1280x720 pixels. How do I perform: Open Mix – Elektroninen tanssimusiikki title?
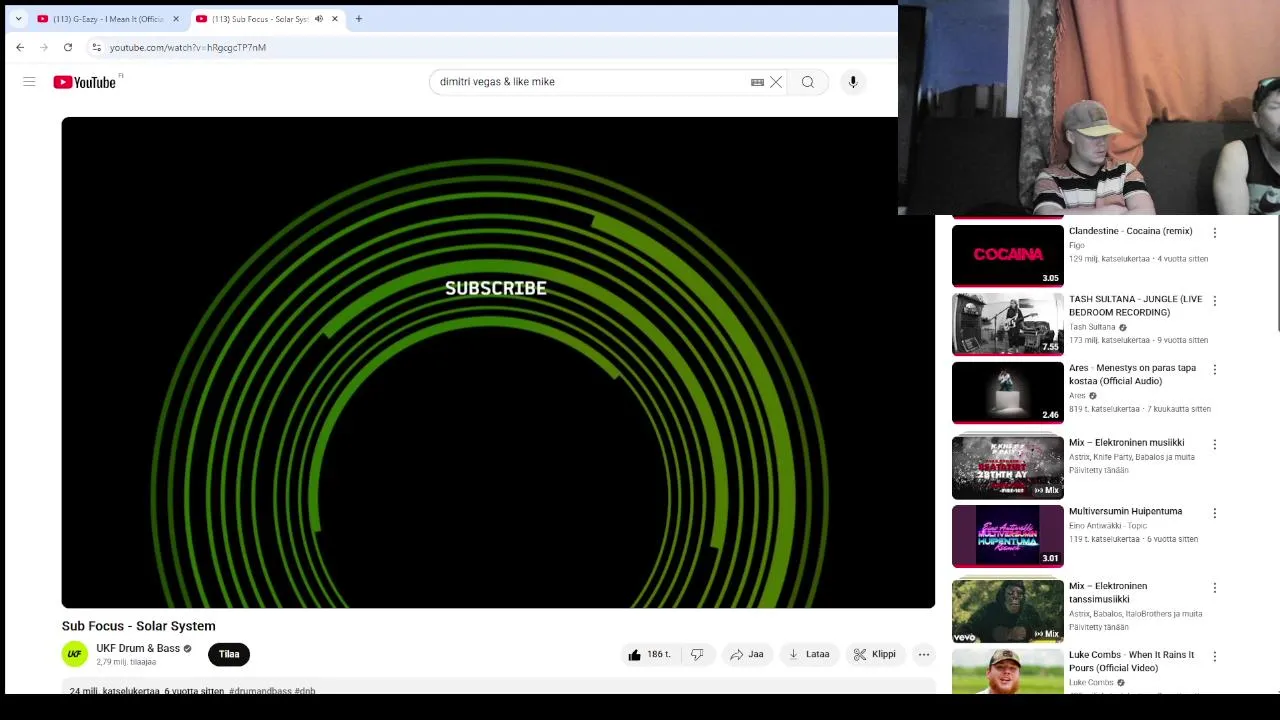point(1108,593)
